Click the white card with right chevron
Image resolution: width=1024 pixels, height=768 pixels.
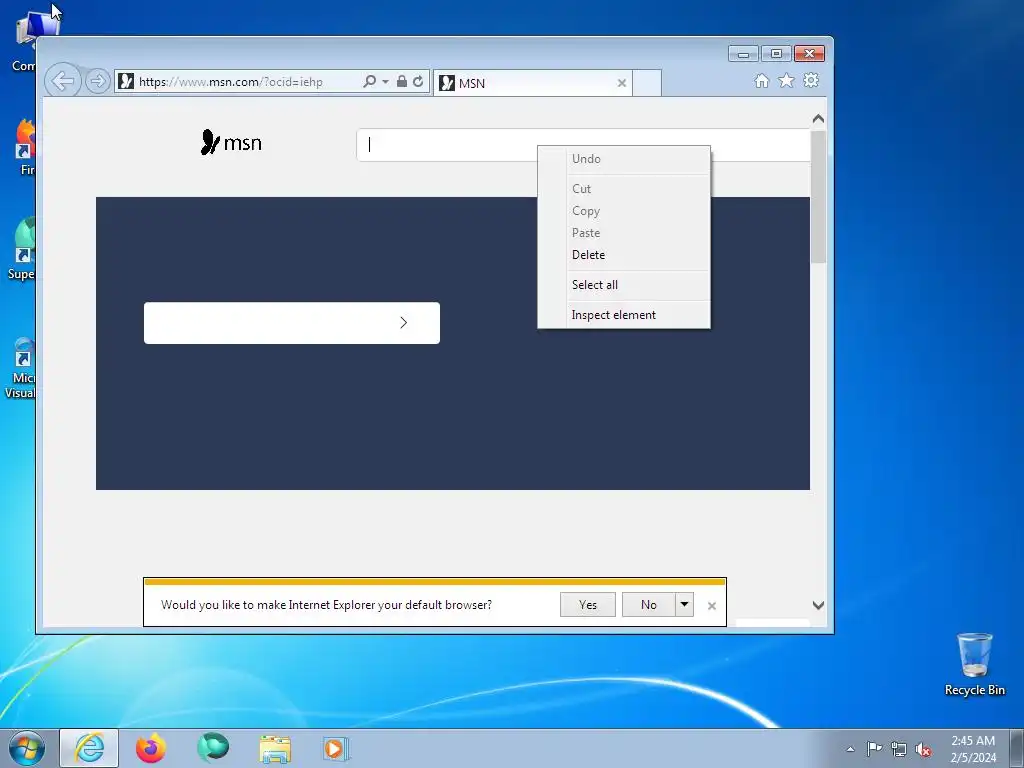[292, 323]
